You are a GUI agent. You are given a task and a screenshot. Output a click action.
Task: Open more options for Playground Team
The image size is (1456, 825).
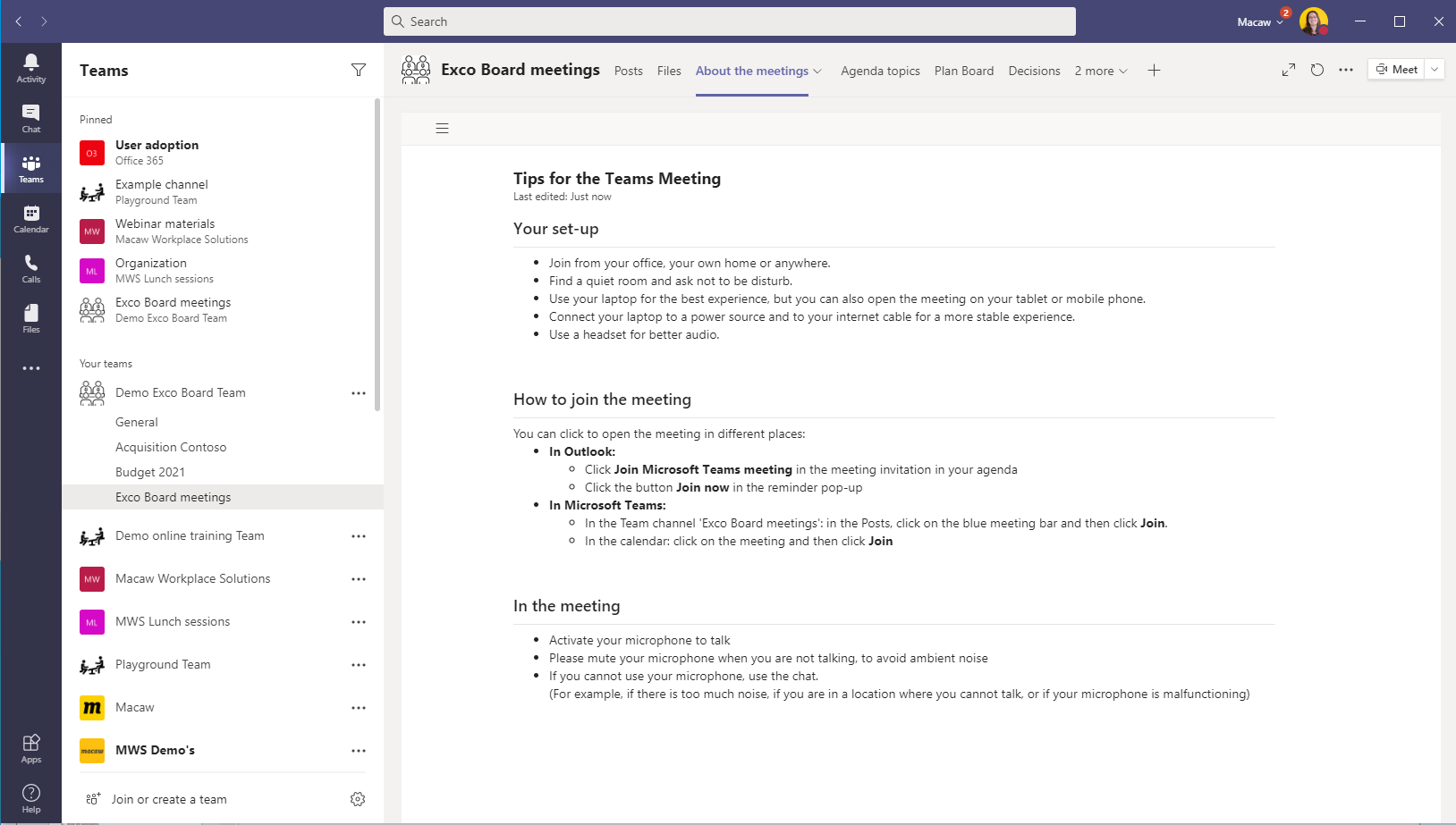pos(359,665)
